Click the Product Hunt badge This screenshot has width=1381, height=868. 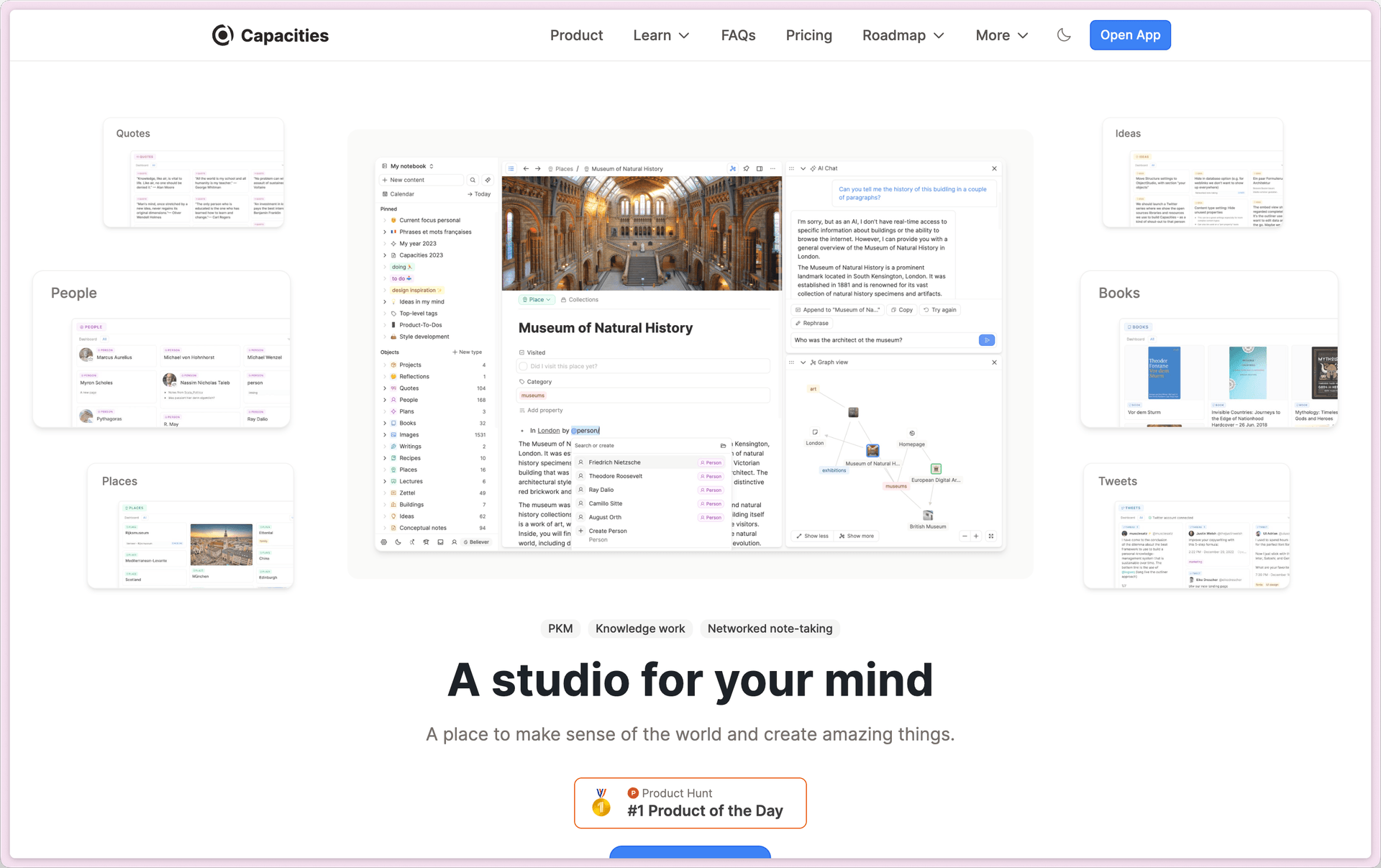point(690,803)
